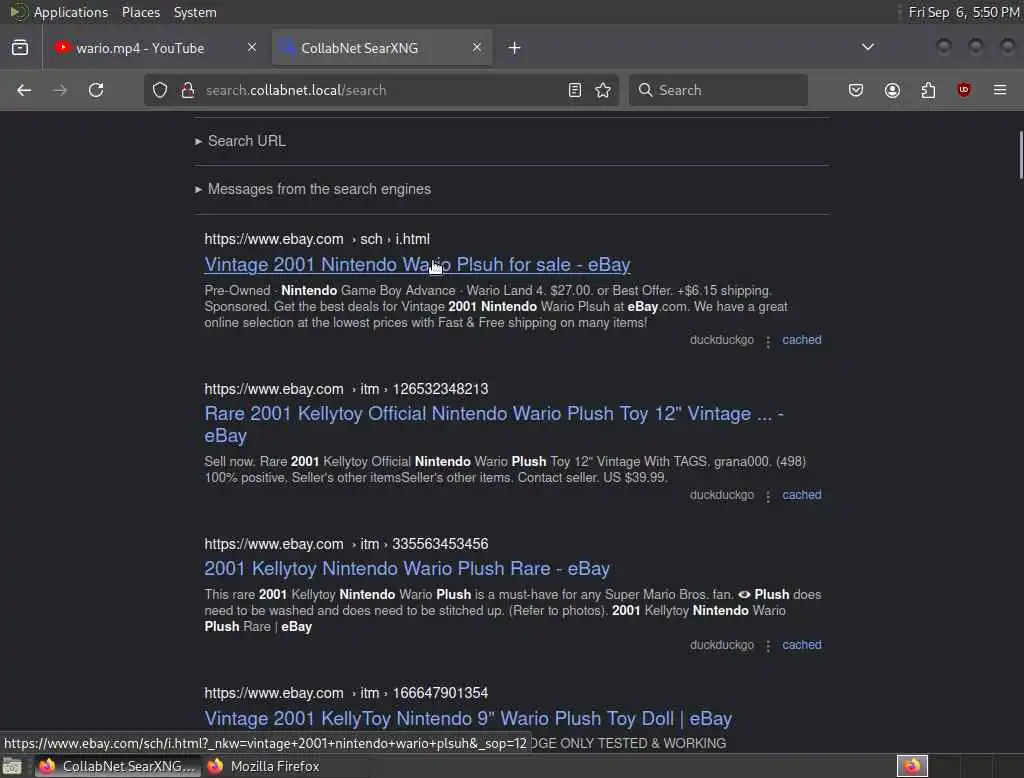
Task: Switch to the wario.mp4 - YouTube tab
Action: (154, 48)
